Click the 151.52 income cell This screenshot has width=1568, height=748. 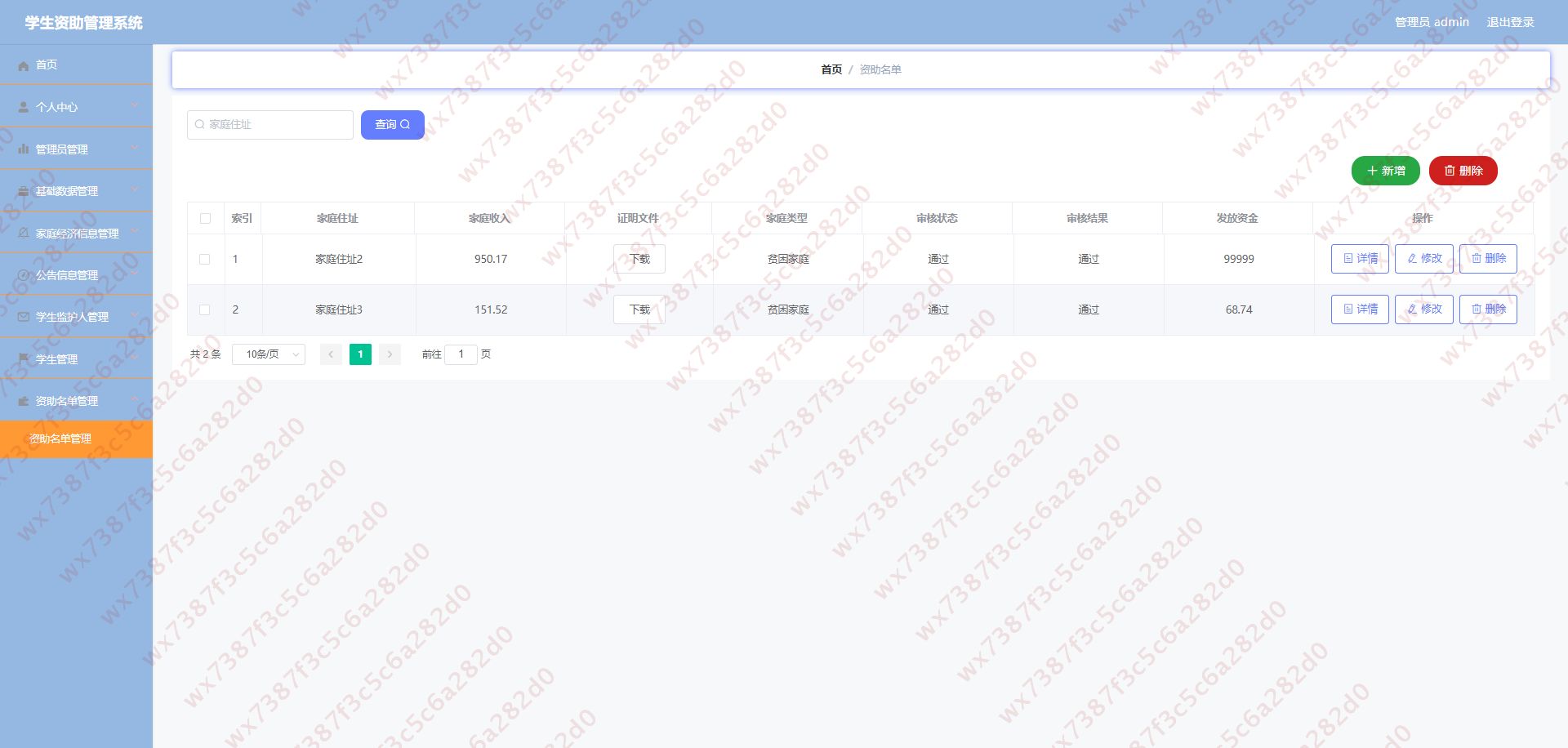pyautogui.click(x=491, y=310)
